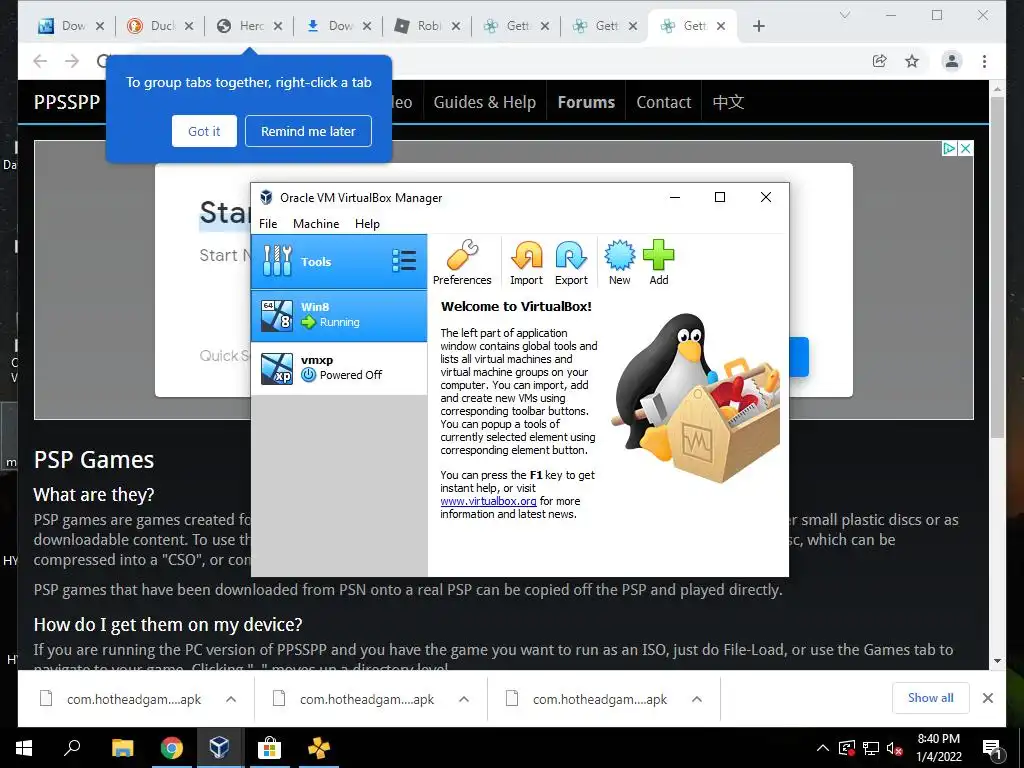Click Chrome icon in taskbar
The image size is (1024, 768).
click(x=171, y=748)
